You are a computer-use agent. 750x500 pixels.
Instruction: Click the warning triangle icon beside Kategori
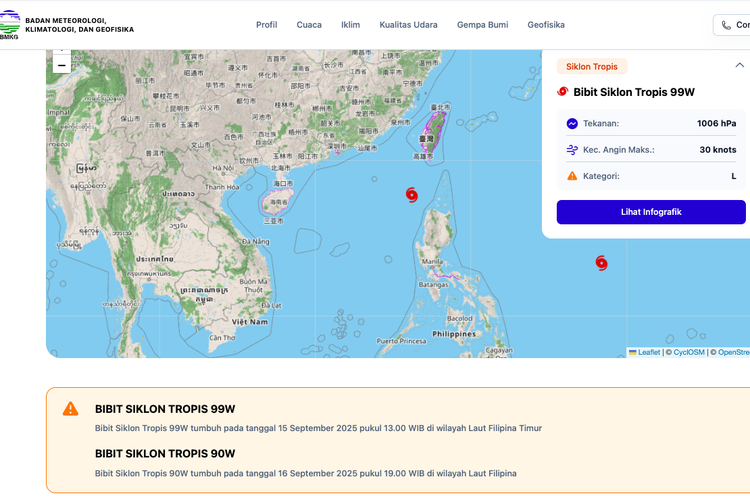[572, 176]
